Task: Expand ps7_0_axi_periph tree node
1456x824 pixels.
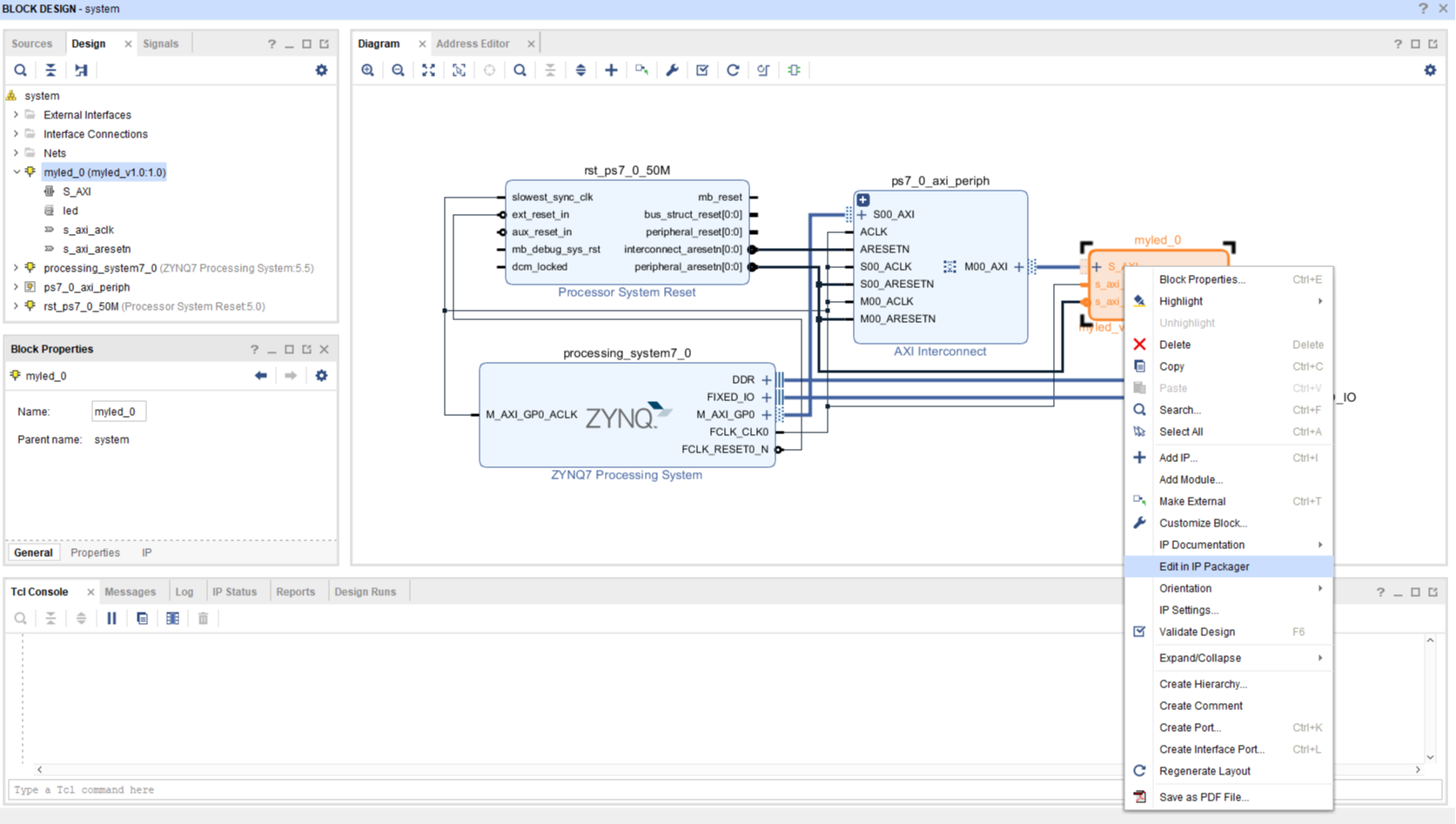Action: pos(16,287)
